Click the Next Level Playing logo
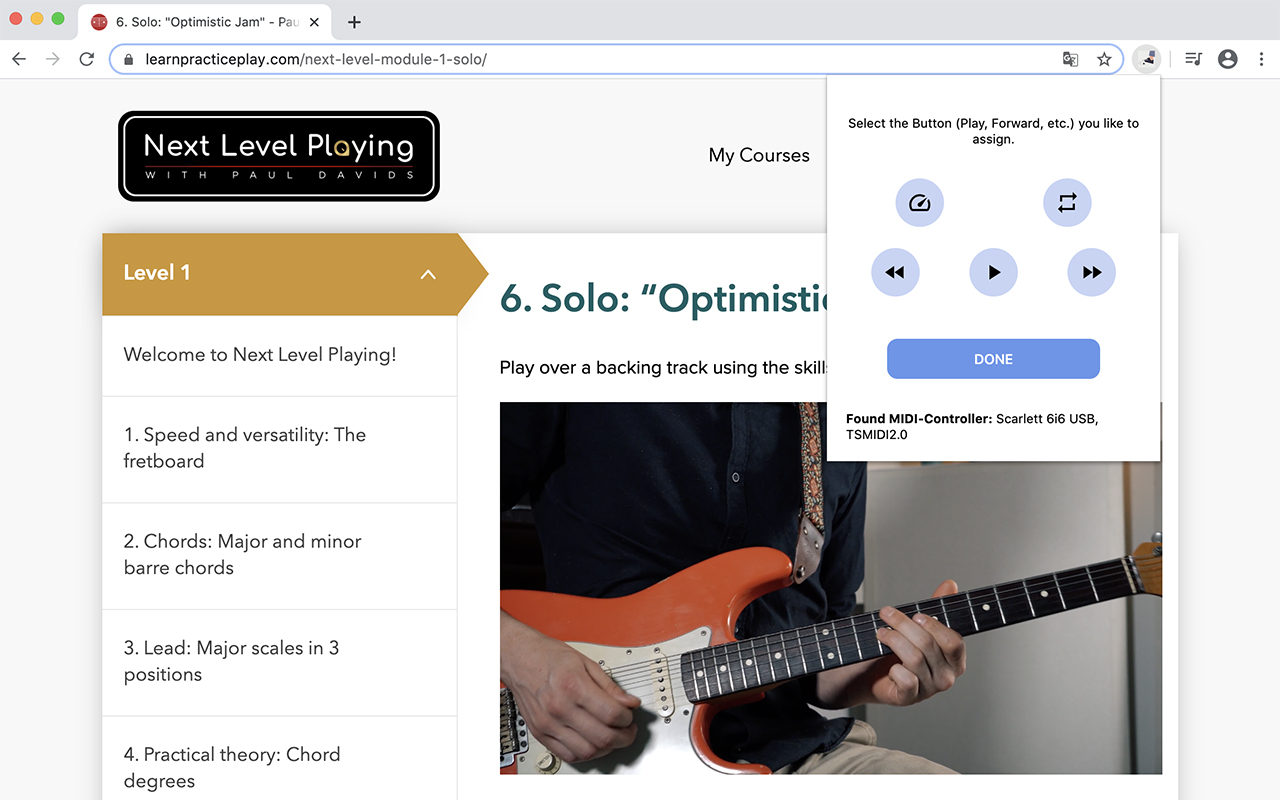This screenshot has width=1280, height=800. click(279, 156)
